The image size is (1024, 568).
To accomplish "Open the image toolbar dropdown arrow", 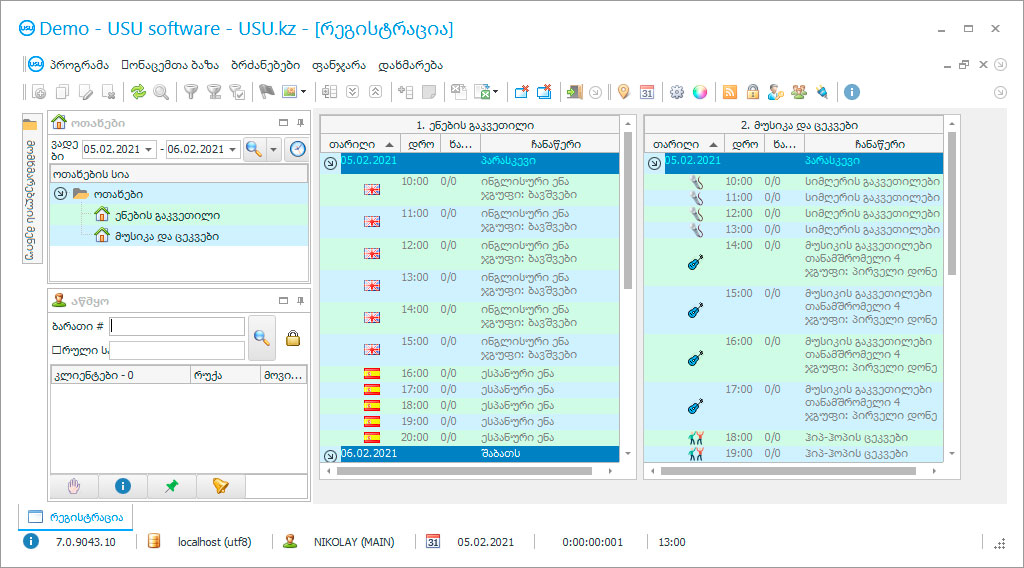I will [304, 92].
